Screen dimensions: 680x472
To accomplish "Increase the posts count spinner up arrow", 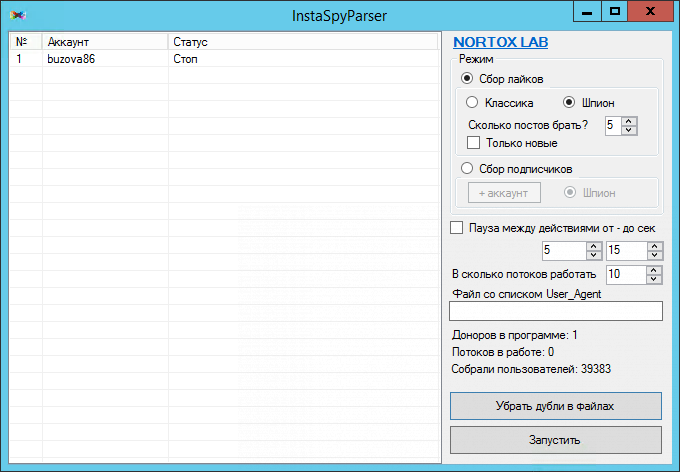I will click(x=629, y=121).
